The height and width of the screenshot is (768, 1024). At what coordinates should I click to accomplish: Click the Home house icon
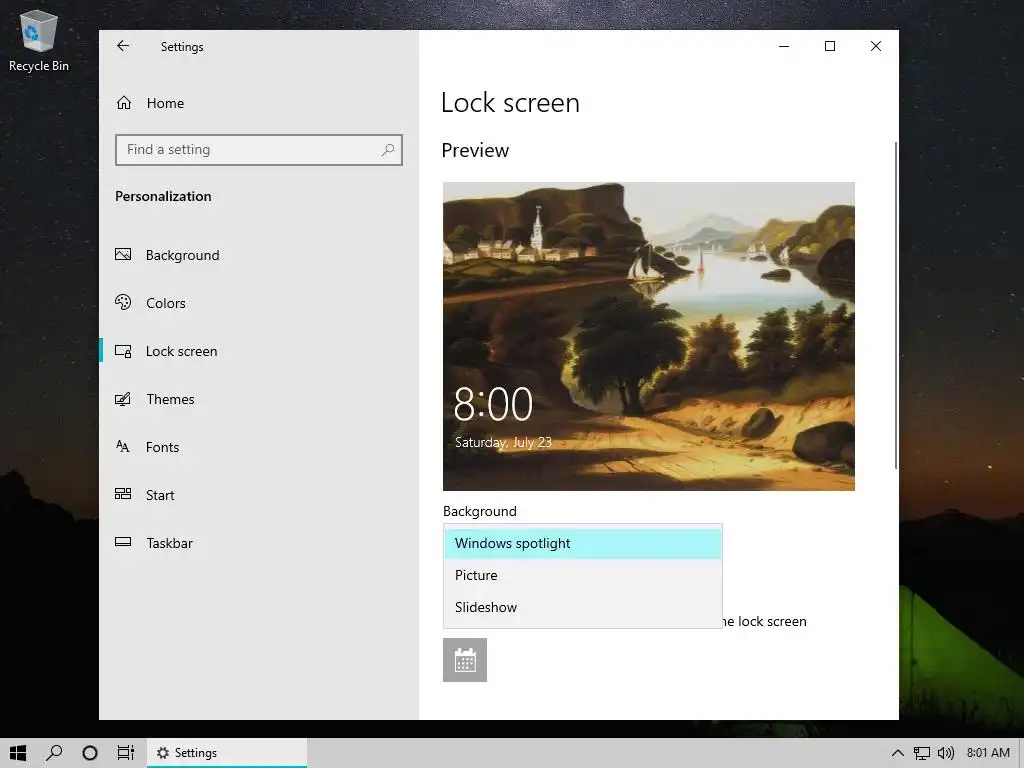(124, 103)
